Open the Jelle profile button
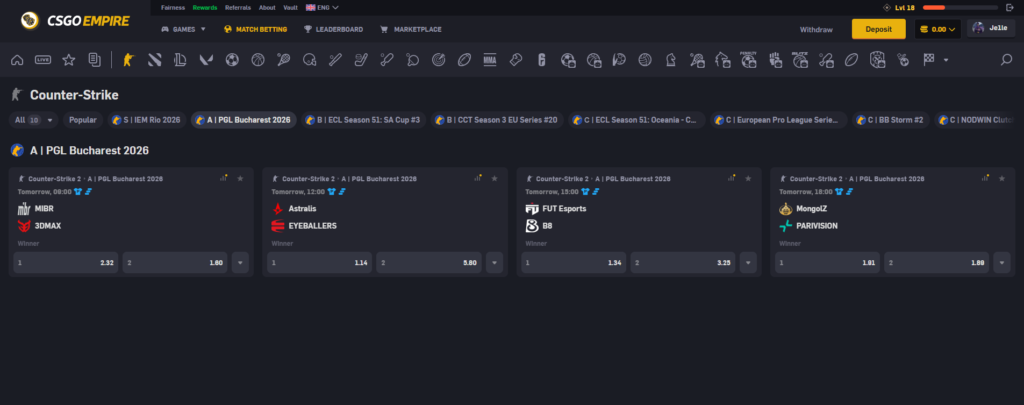The height and width of the screenshot is (405, 1024). point(991,28)
